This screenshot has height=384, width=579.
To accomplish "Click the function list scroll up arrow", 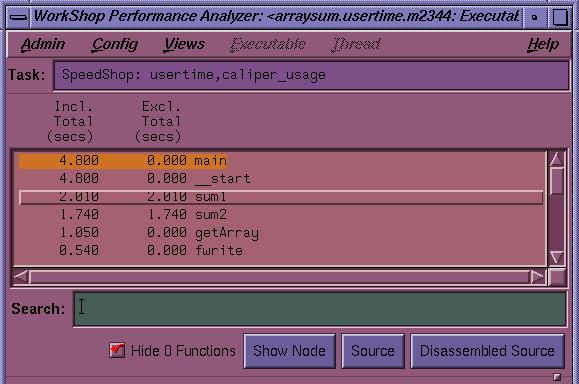I will point(556,159).
